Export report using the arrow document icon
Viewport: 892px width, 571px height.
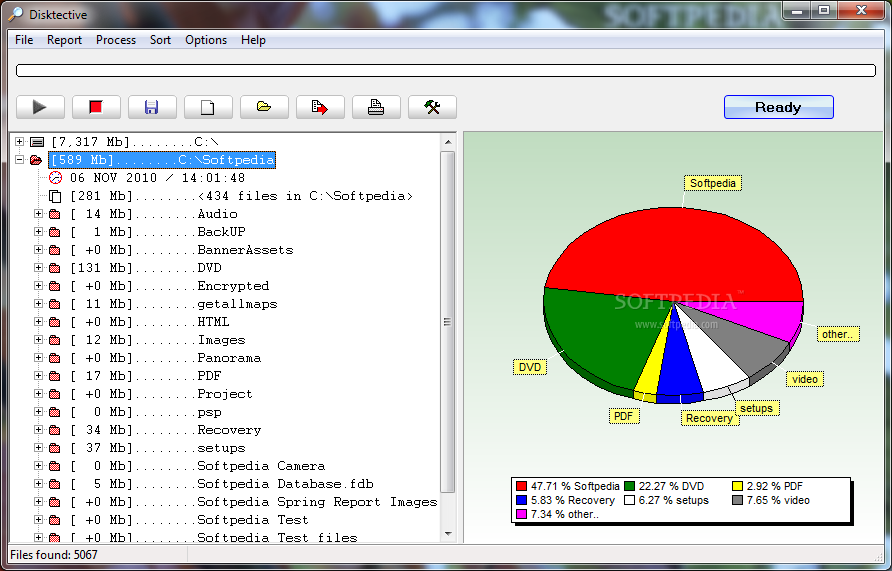[x=320, y=107]
